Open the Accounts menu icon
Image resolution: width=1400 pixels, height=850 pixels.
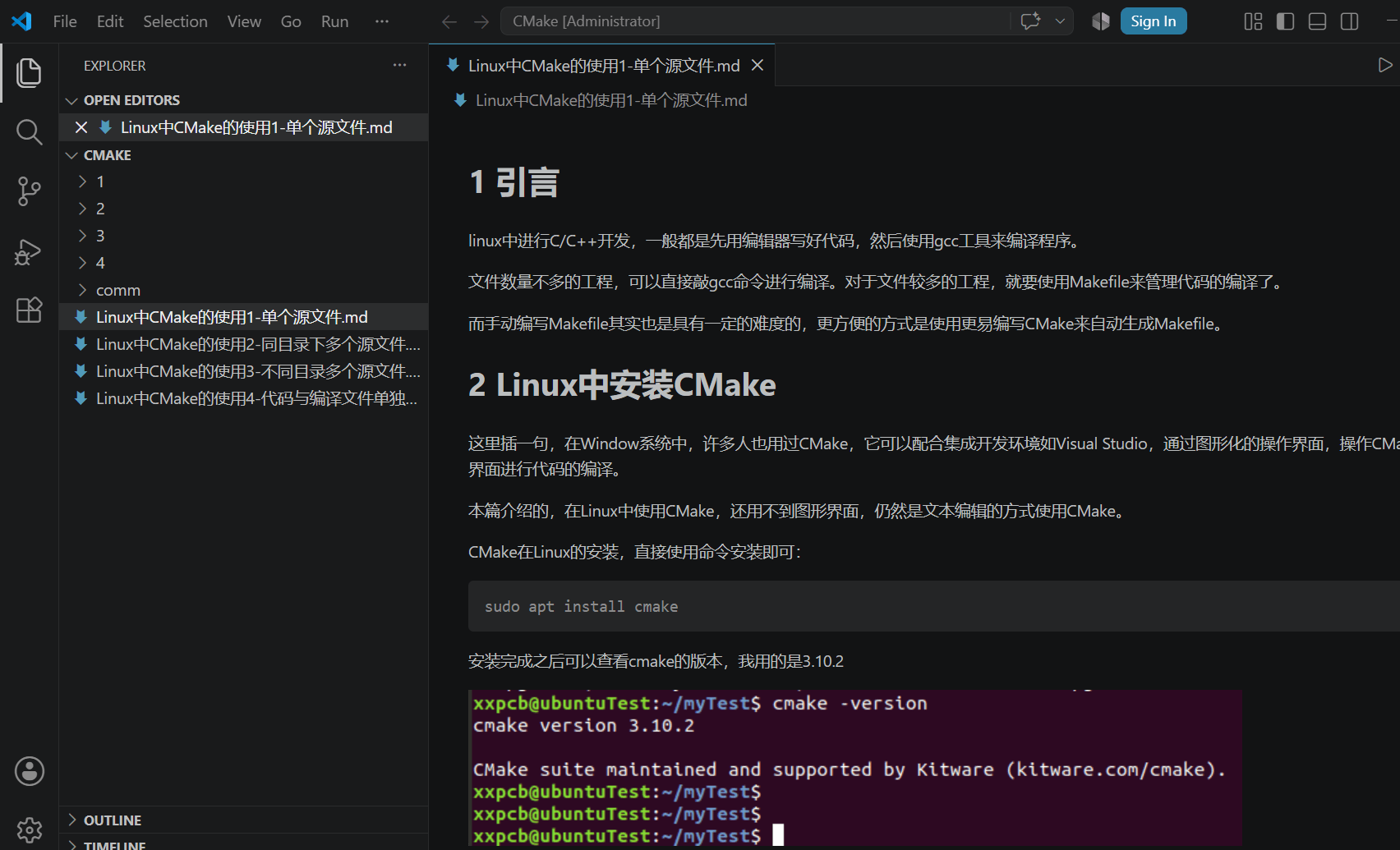pyautogui.click(x=29, y=771)
